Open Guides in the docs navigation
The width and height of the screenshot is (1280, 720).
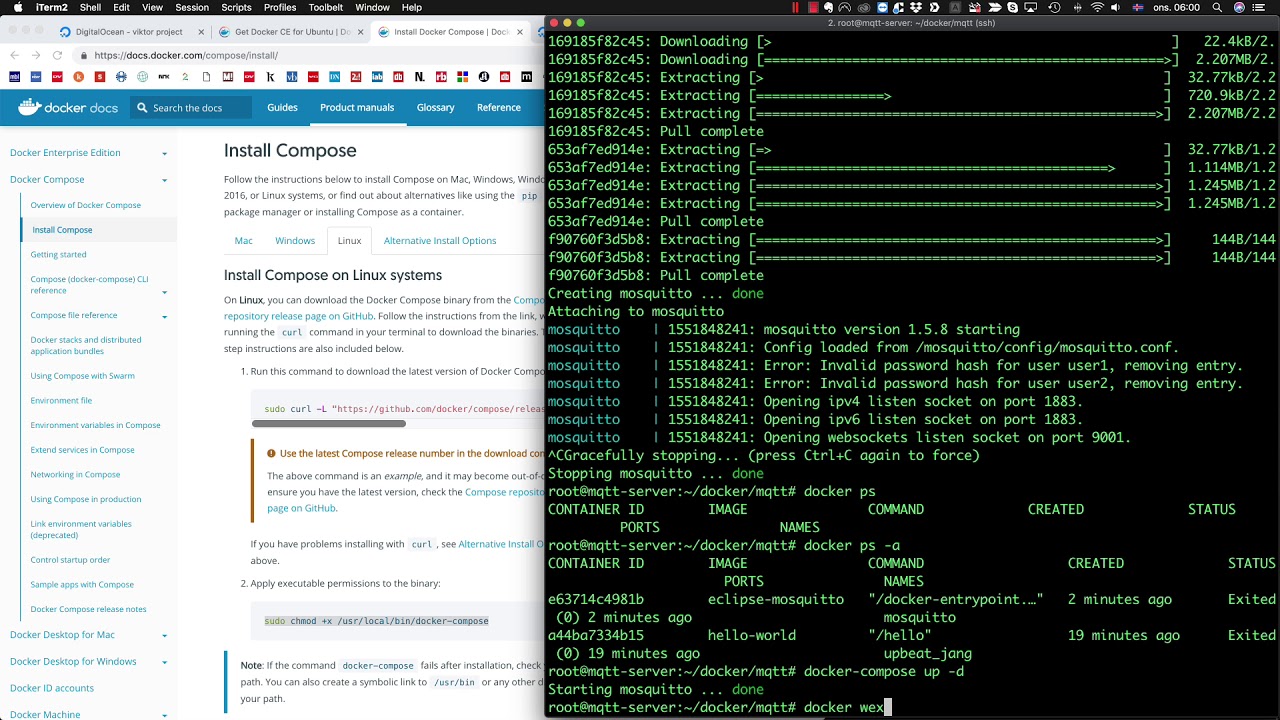coord(282,107)
